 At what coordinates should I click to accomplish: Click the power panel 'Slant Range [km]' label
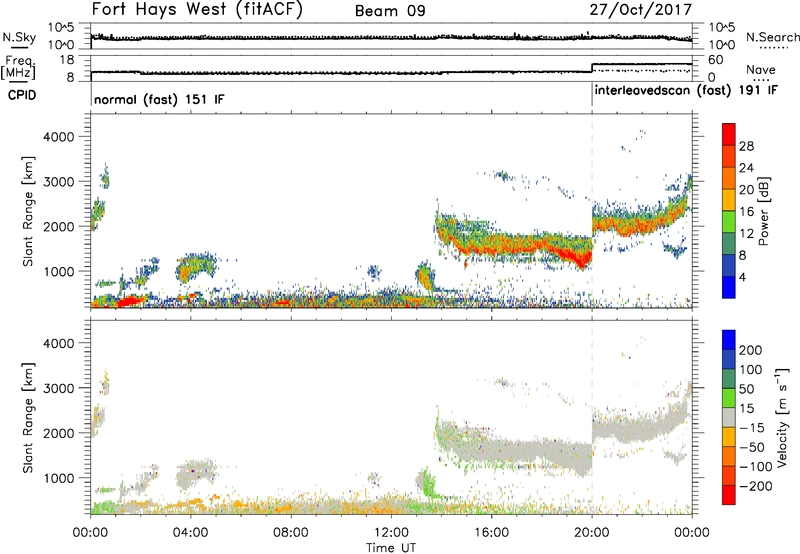pos(28,211)
